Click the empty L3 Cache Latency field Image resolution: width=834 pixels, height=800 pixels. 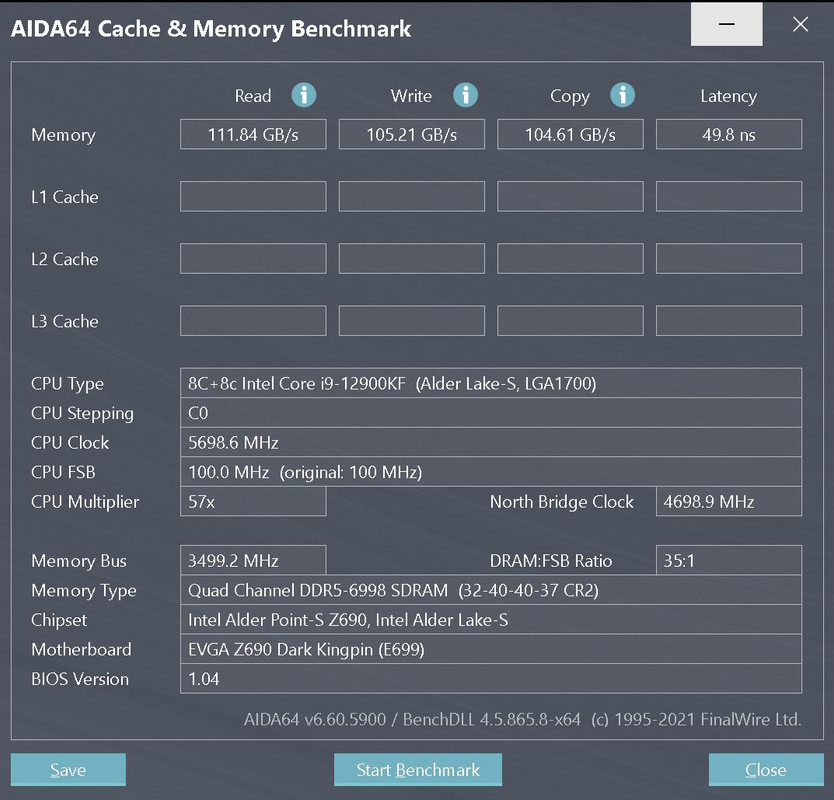[729, 321]
